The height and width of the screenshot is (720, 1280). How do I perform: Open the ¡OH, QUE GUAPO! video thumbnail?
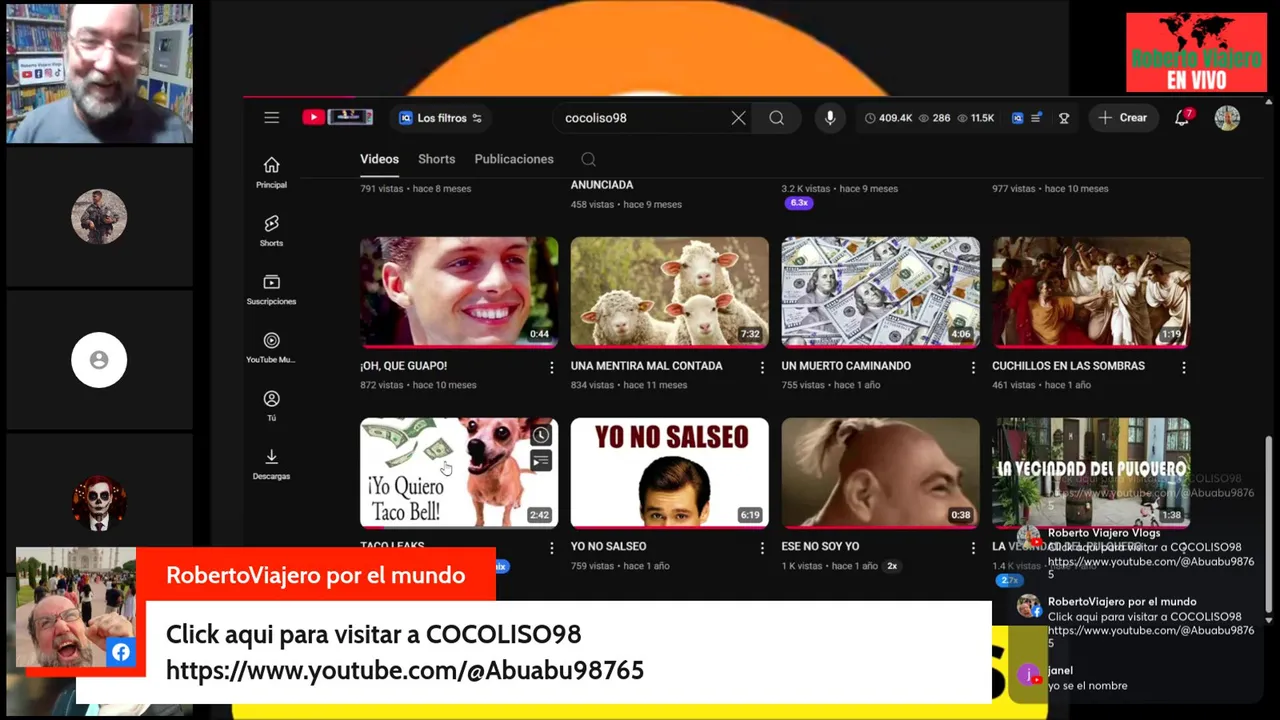[459, 292]
